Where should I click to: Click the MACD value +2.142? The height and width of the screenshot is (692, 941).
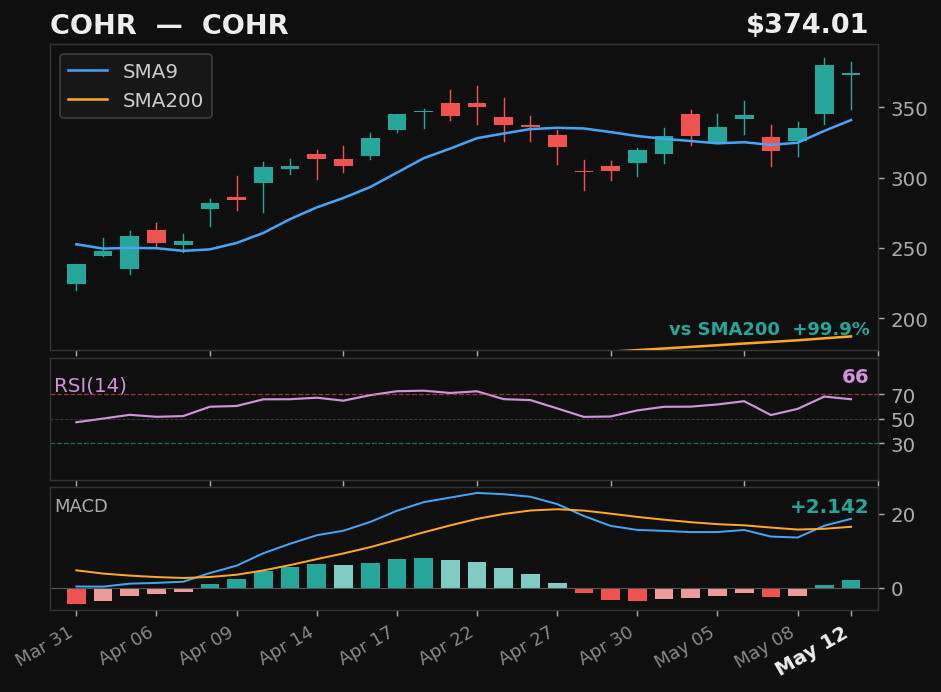tap(829, 506)
